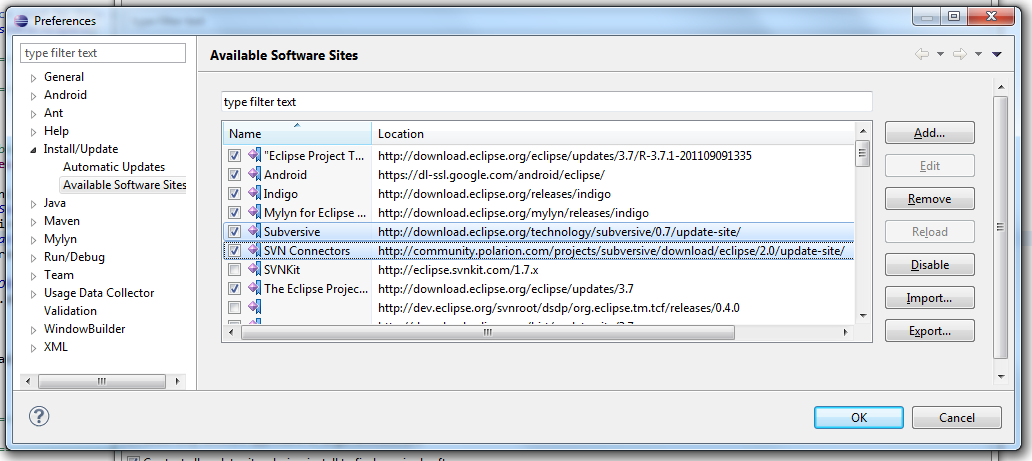1032x461 pixels.
Task: Select Usage Data Collector item
Action: [99, 293]
